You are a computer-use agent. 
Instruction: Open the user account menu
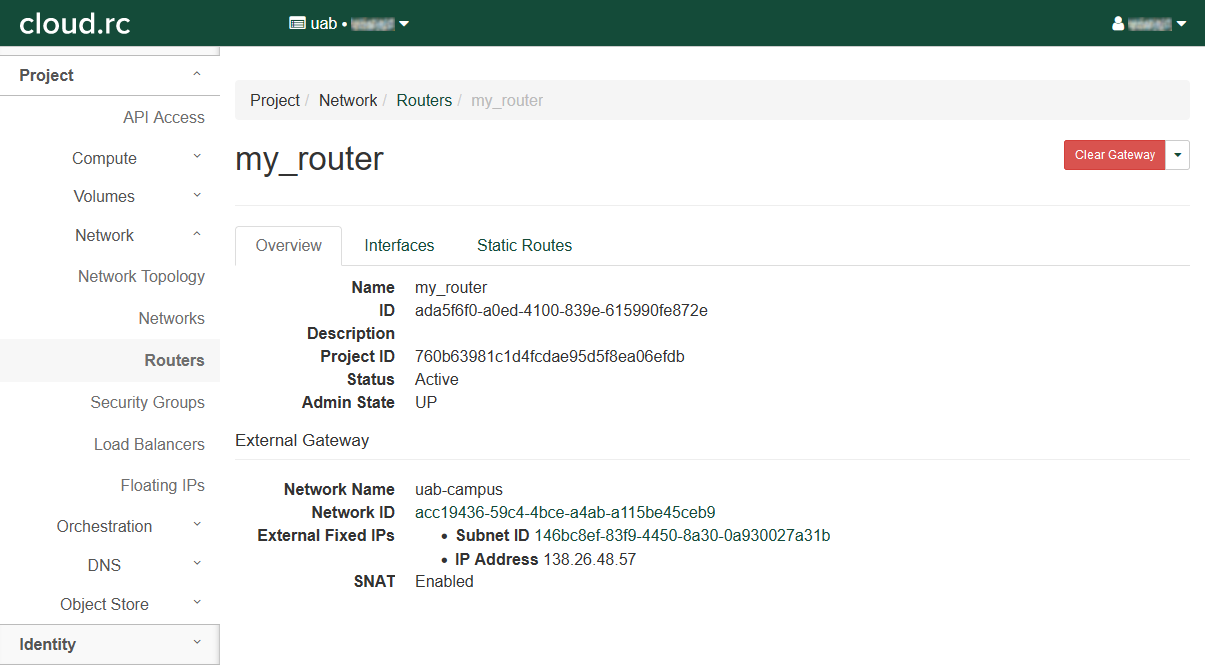(x=1149, y=23)
